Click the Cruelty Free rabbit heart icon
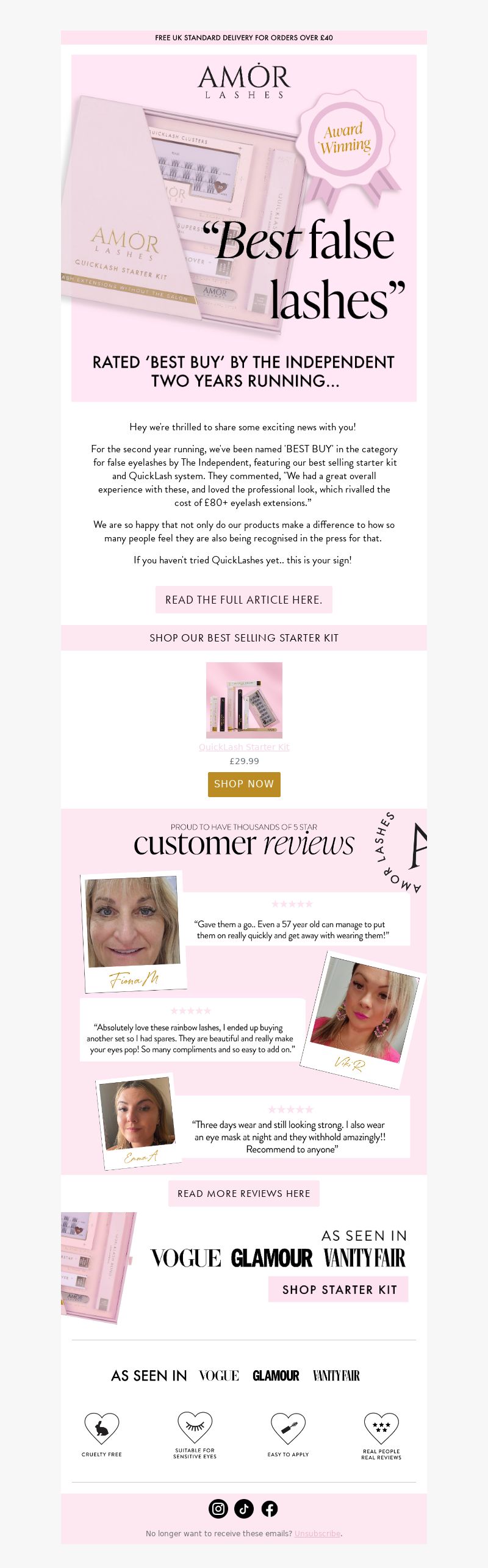The image size is (488, 1568). [x=101, y=1428]
